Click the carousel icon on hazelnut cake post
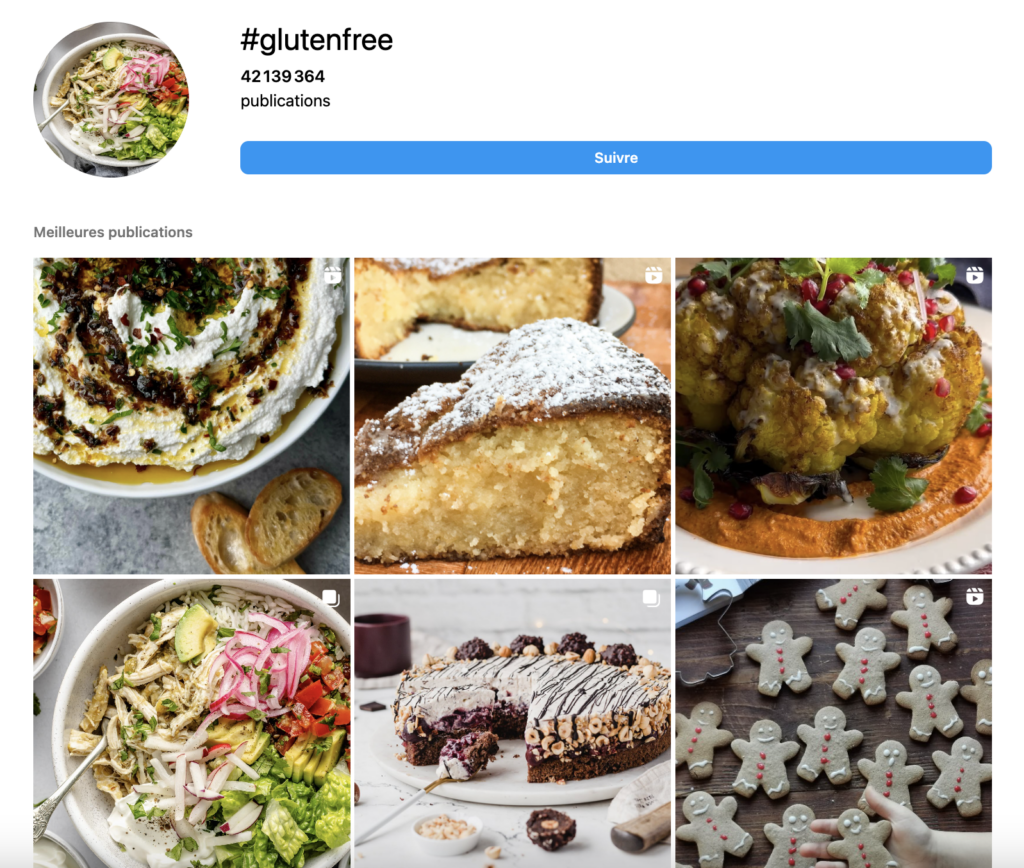 coord(651,598)
